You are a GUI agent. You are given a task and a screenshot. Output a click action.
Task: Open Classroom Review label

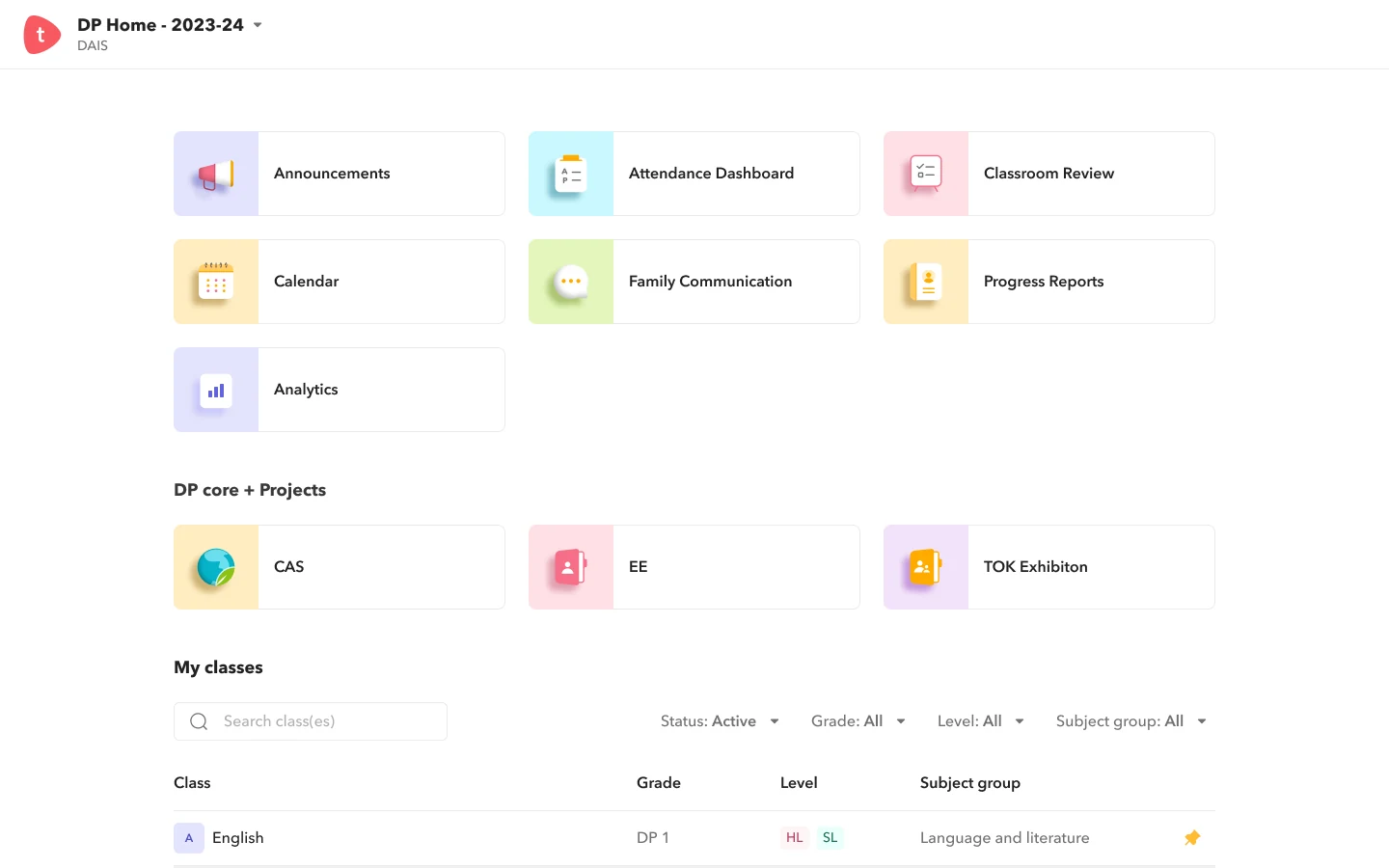[x=1049, y=174]
